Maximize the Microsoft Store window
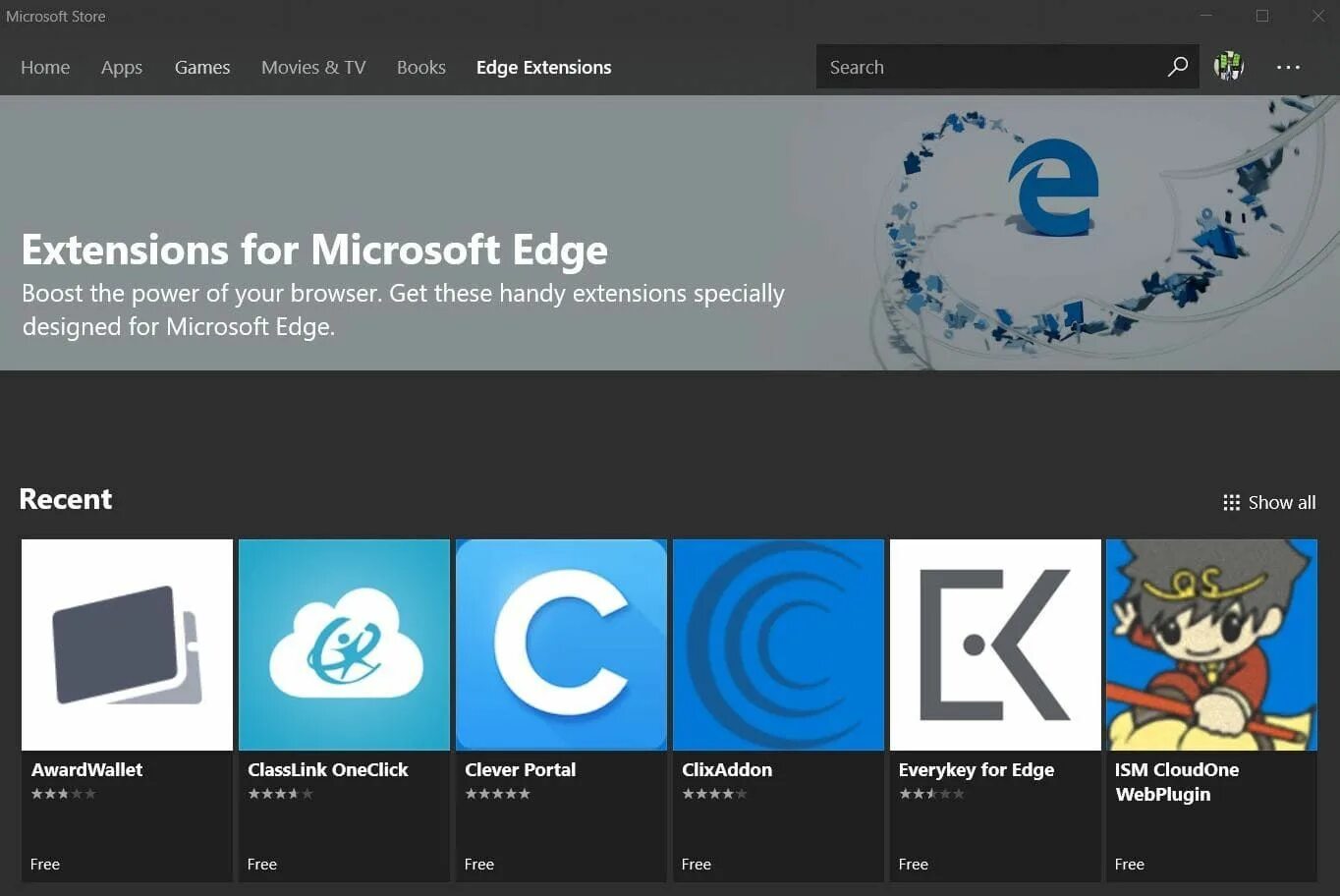Image resolution: width=1340 pixels, height=896 pixels. tap(1262, 16)
